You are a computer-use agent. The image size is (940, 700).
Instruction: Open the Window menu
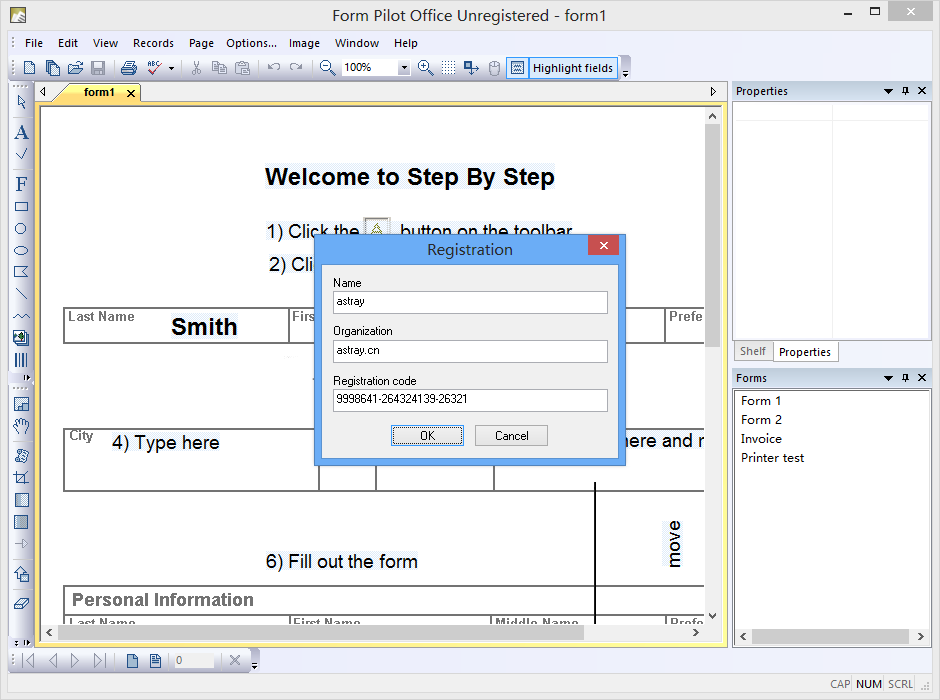357,43
